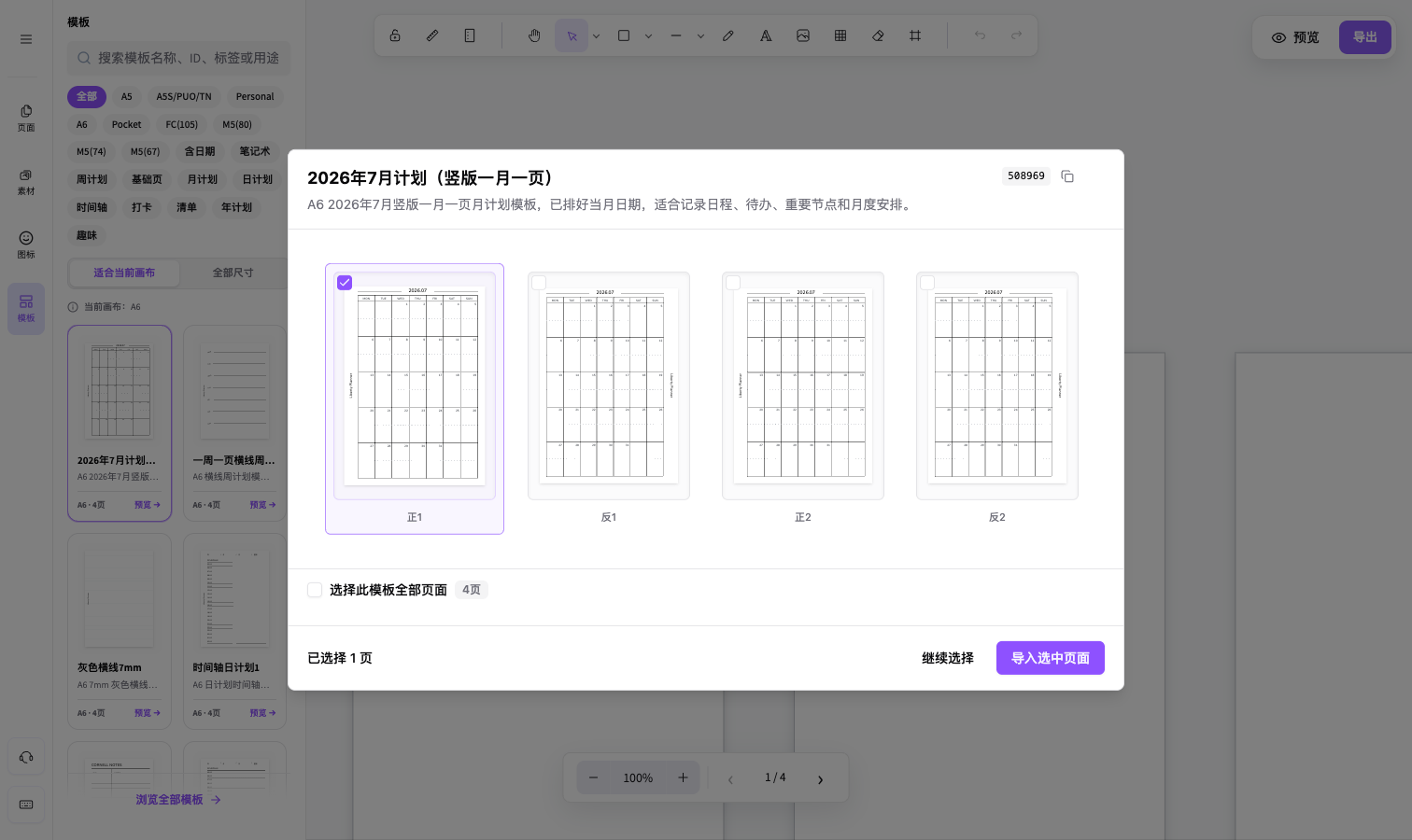Select the 正1 page thumbnail
This screenshot has height=840, width=1412.
pyautogui.click(x=415, y=385)
